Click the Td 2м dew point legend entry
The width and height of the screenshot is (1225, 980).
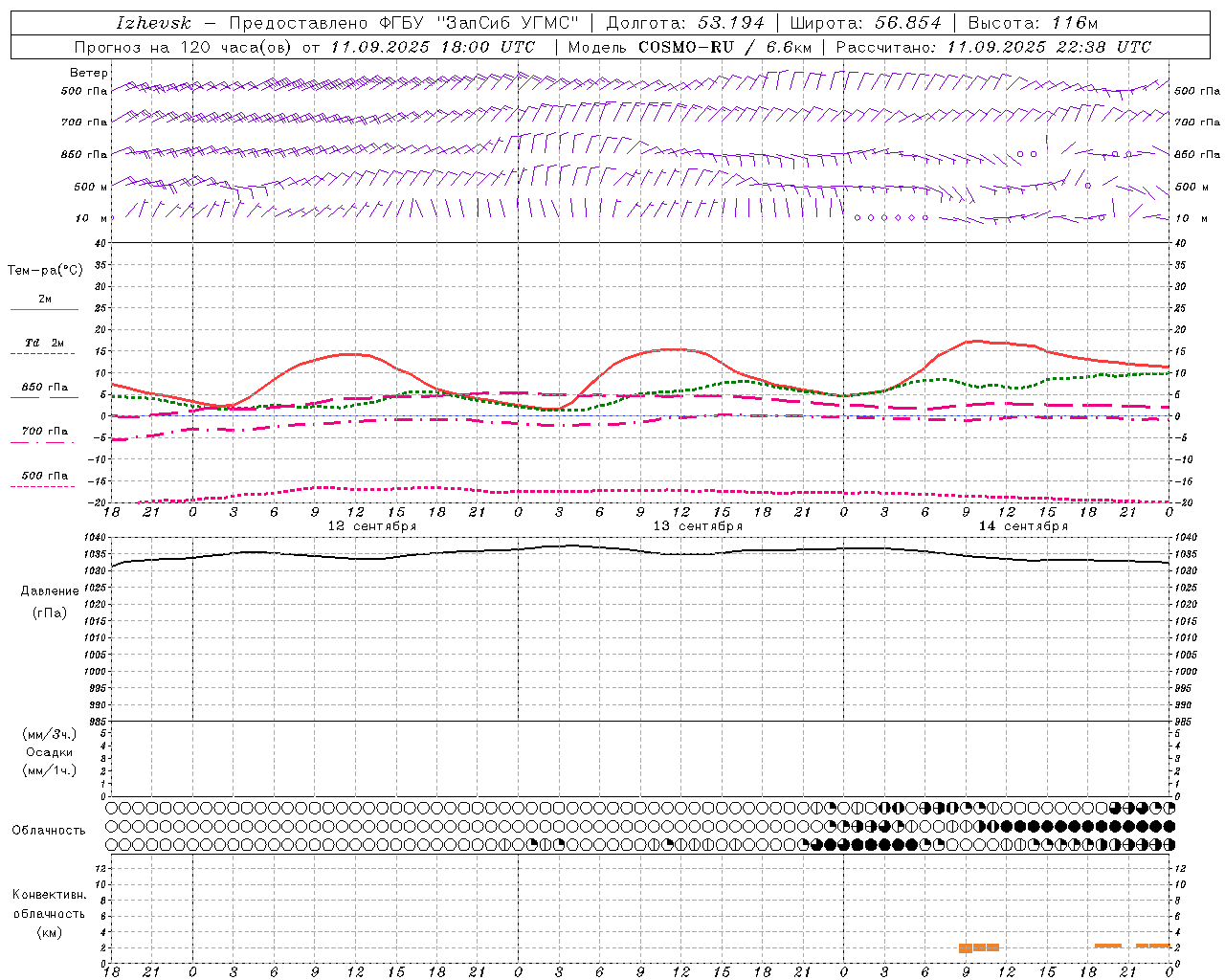tap(45, 343)
